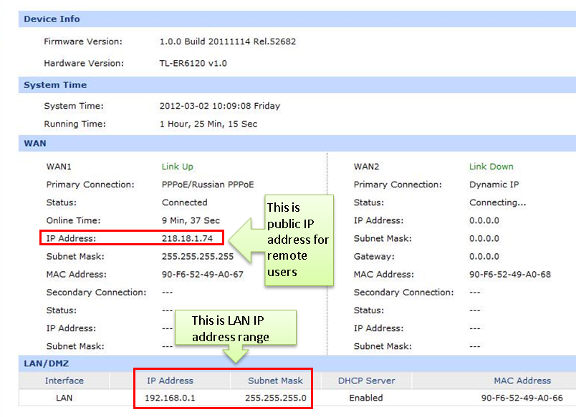
Task: Click the WAN2 Link Down status text
Action: click(491, 166)
